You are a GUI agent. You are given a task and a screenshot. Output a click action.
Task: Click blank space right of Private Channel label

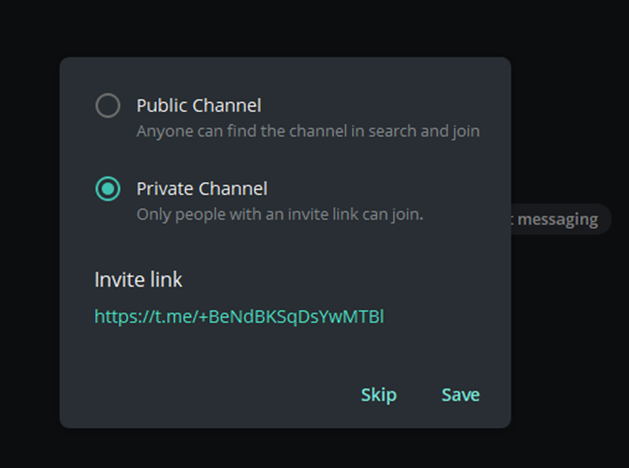point(390,188)
